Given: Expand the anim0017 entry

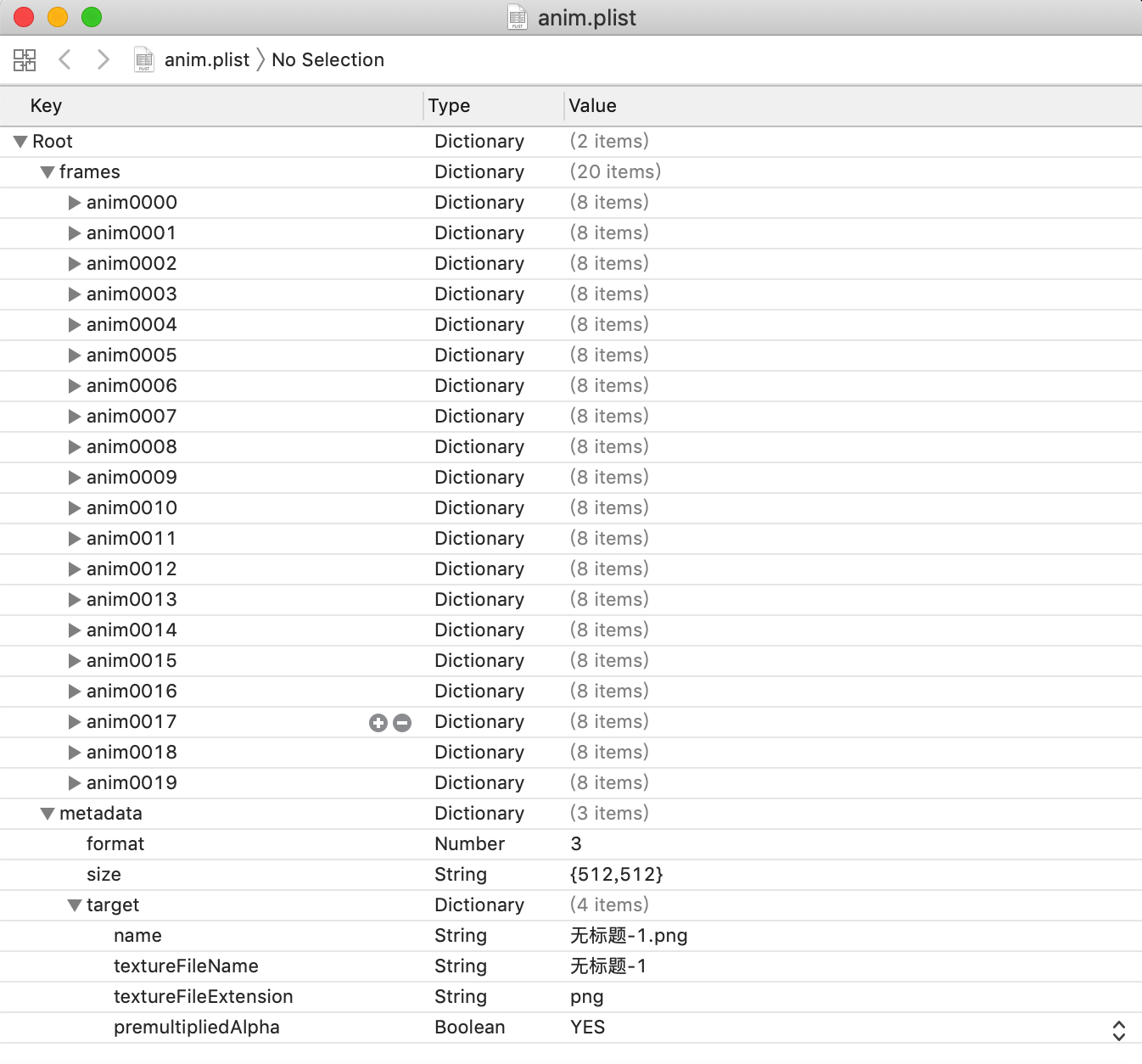Looking at the screenshot, I should 75,722.
